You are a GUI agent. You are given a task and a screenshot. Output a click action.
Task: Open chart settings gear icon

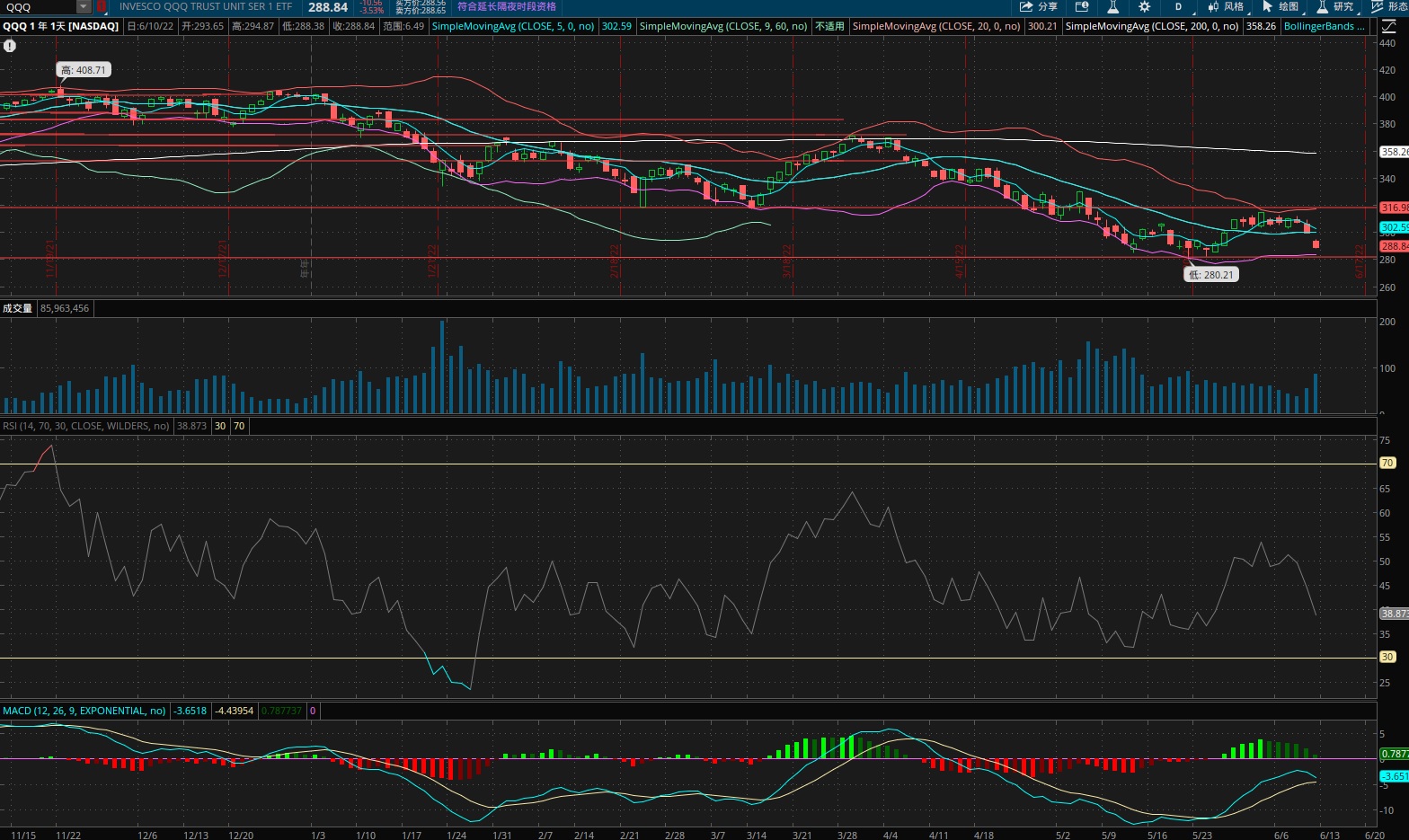(1144, 6)
